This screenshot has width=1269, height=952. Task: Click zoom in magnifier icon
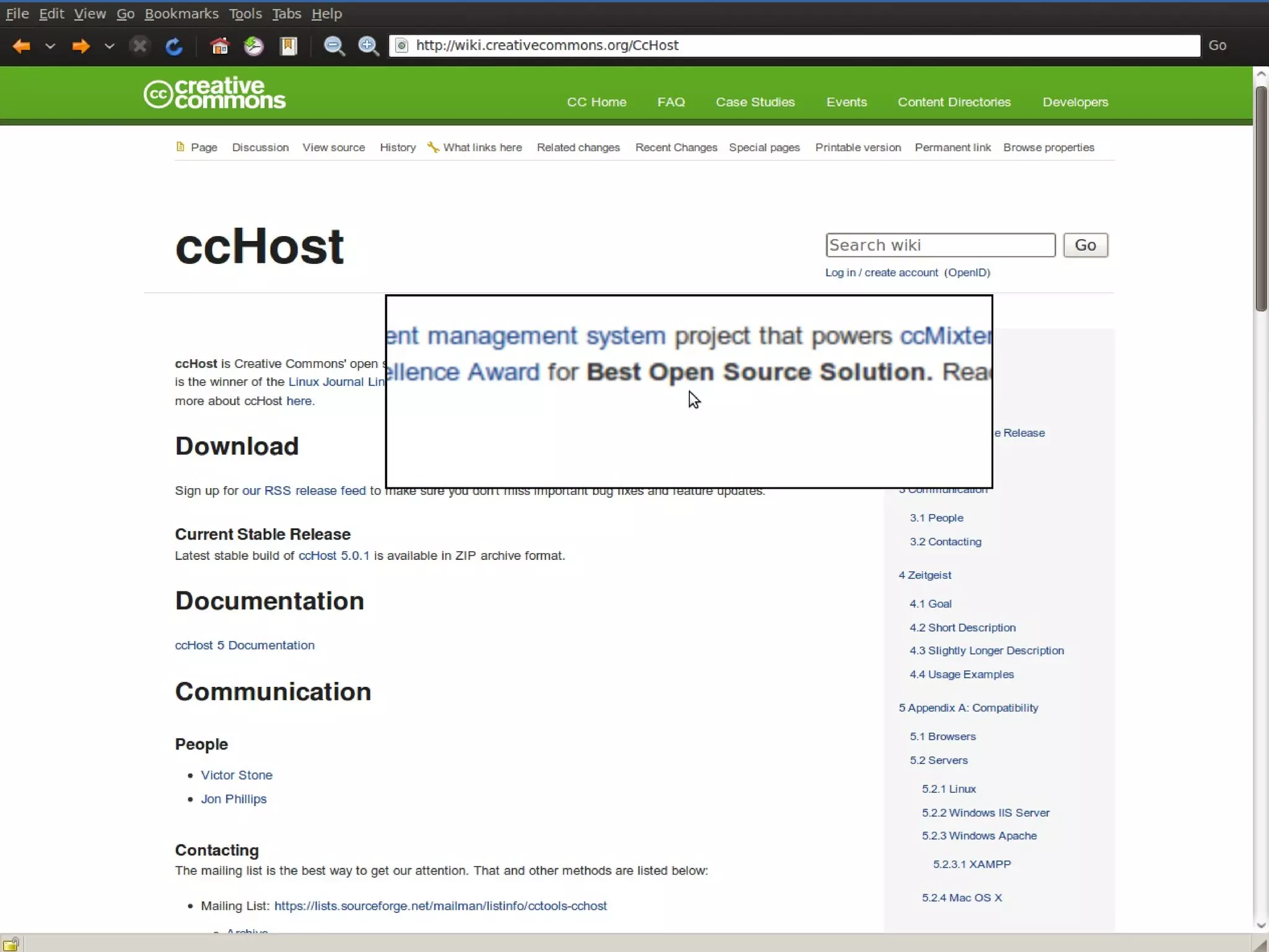tap(368, 46)
